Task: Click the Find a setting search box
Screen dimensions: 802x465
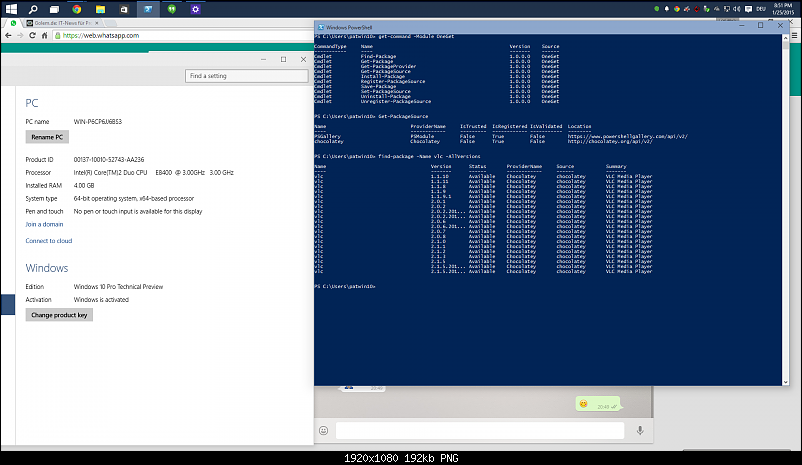Action: (247, 76)
